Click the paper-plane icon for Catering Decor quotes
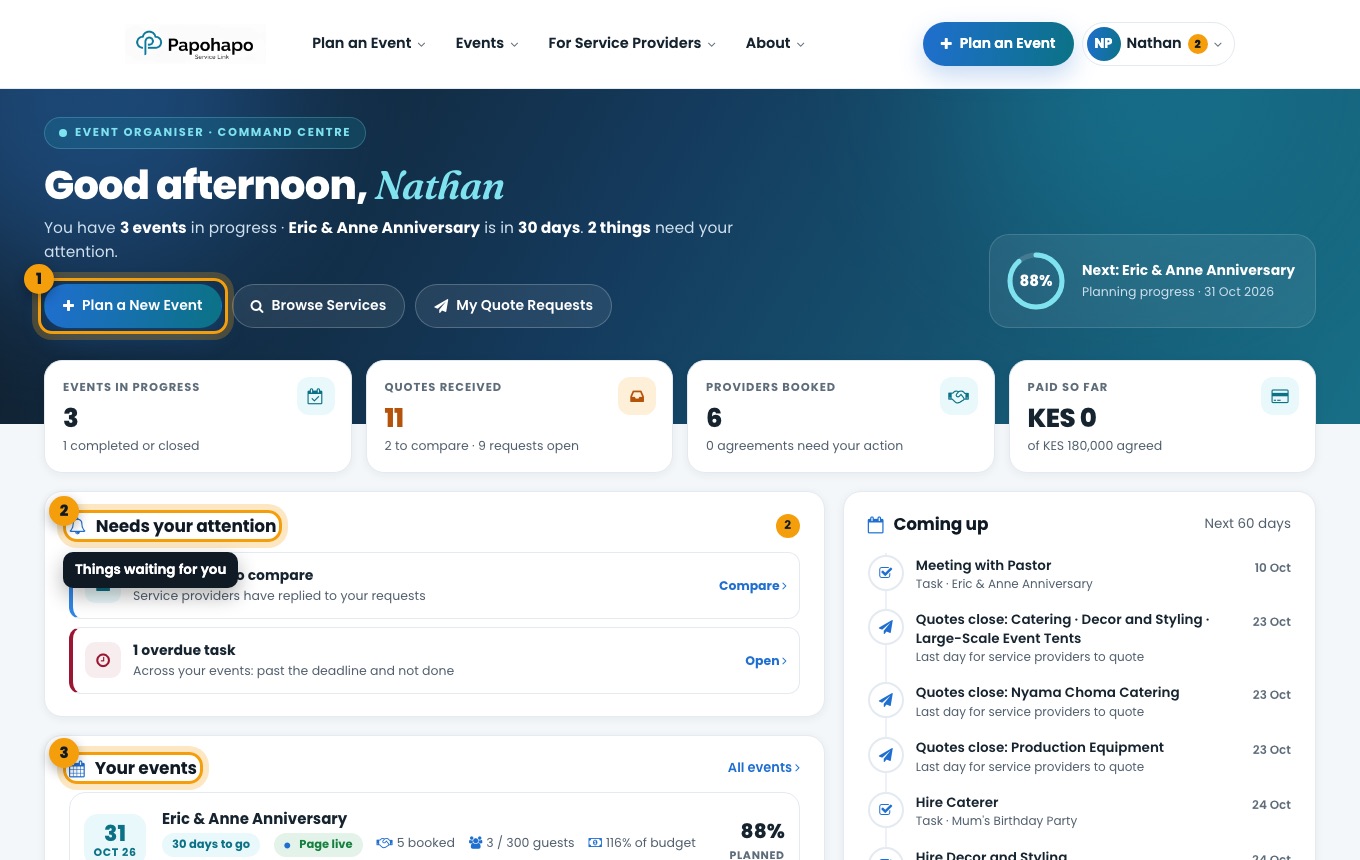1360x860 pixels. pos(885,627)
